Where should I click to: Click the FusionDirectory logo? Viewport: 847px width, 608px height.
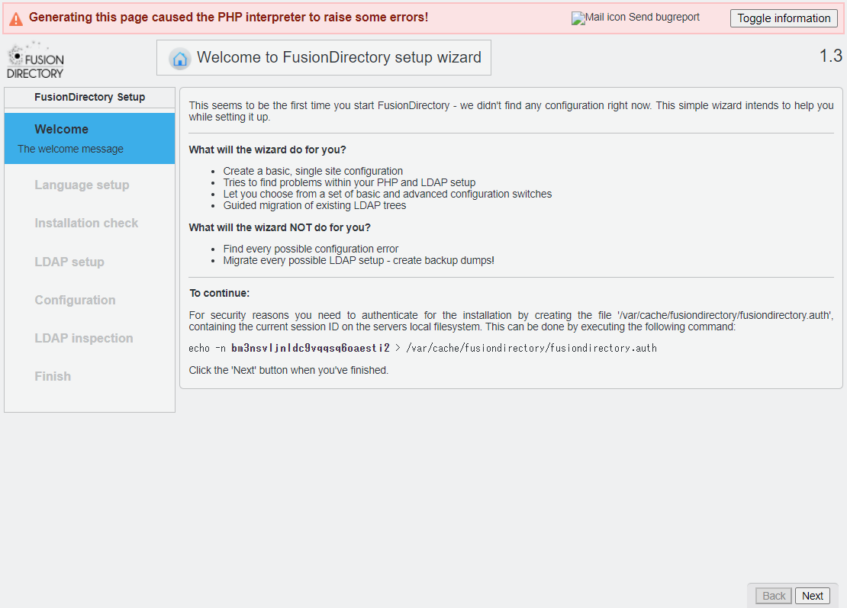click(x=35, y=60)
